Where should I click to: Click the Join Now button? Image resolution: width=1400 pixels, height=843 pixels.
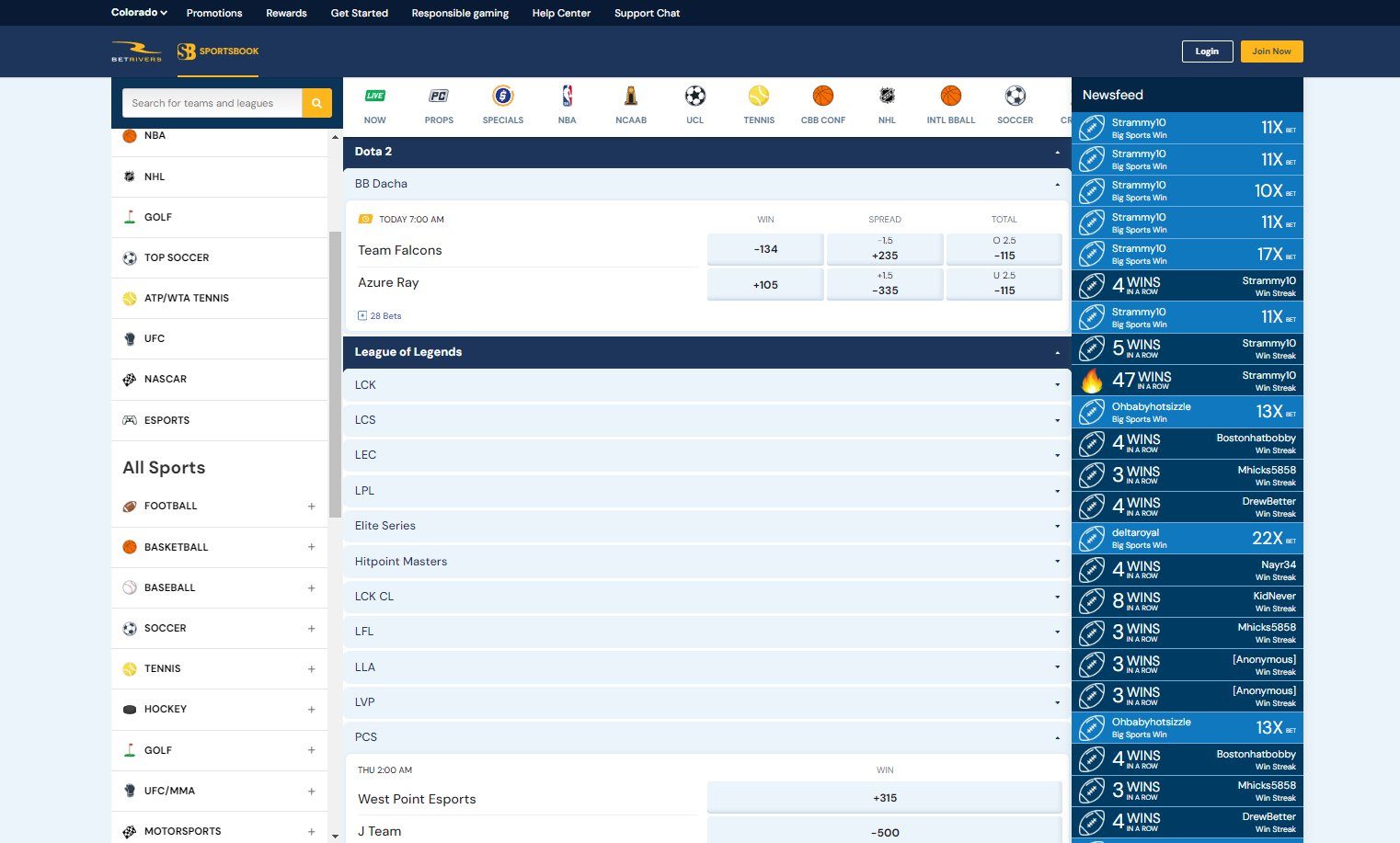[x=1271, y=51]
